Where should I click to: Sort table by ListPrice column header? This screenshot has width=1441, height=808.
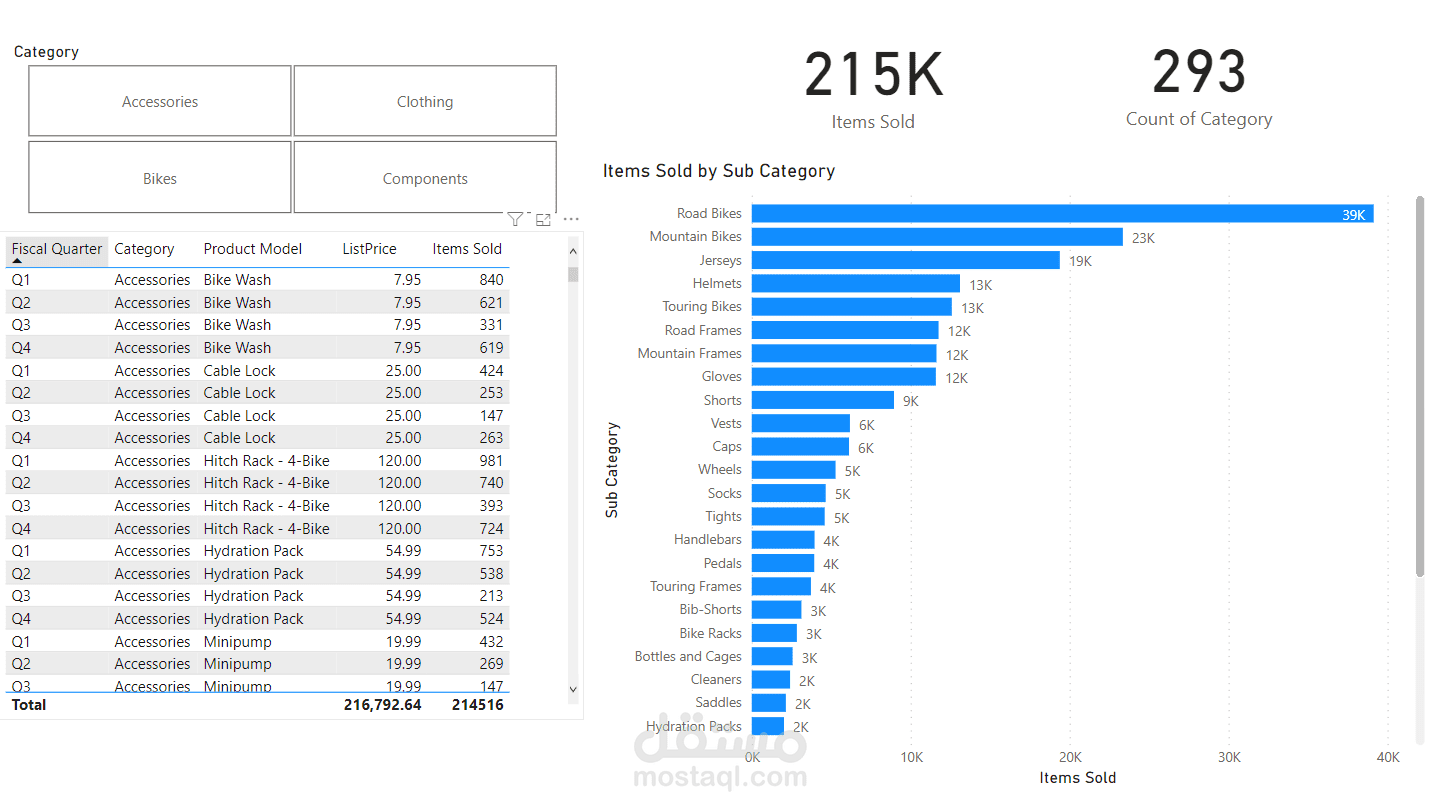click(369, 249)
